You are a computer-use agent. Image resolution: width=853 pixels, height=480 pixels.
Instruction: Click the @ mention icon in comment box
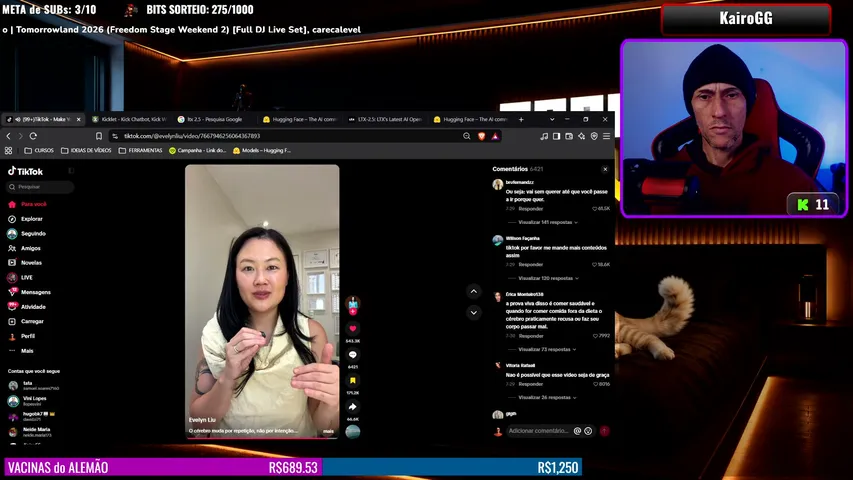[577, 431]
